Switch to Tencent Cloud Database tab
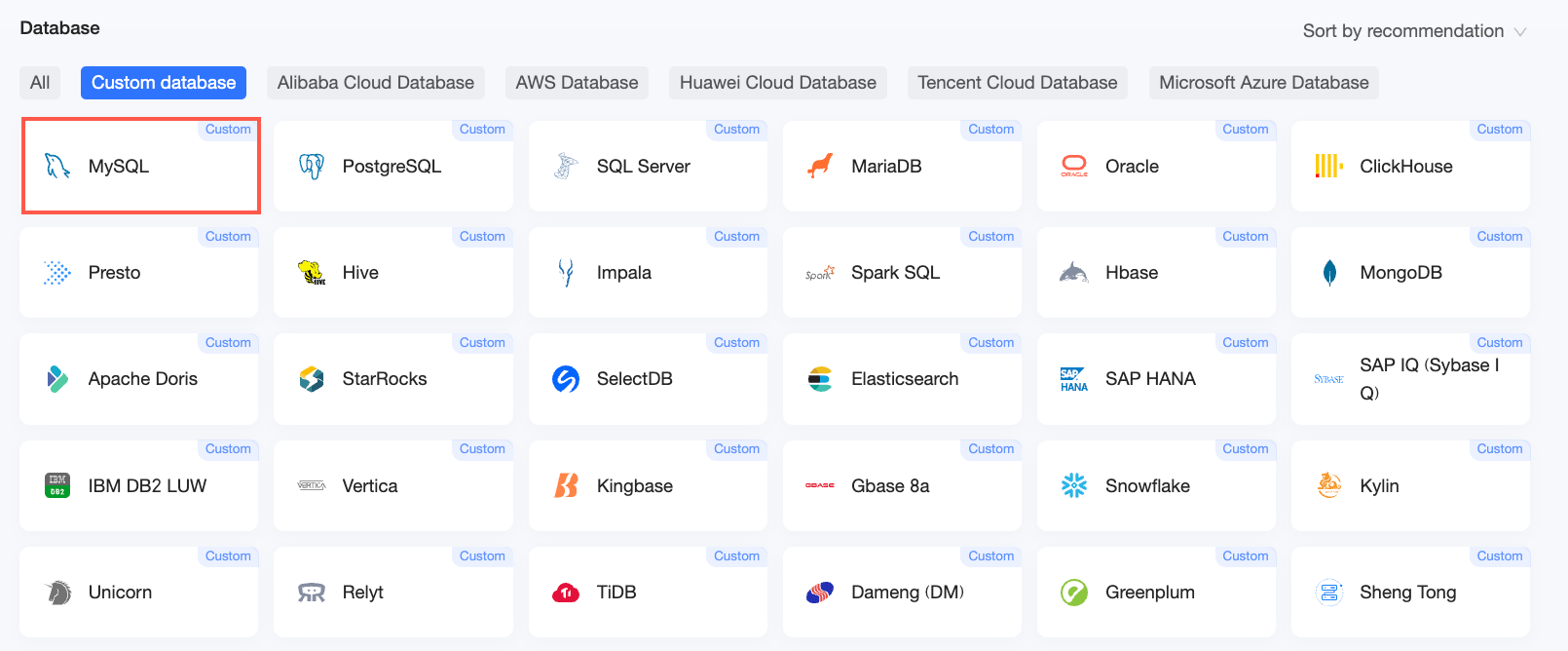The height and width of the screenshot is (651, 1568). pyautogui.click(x=1018, y=83)
